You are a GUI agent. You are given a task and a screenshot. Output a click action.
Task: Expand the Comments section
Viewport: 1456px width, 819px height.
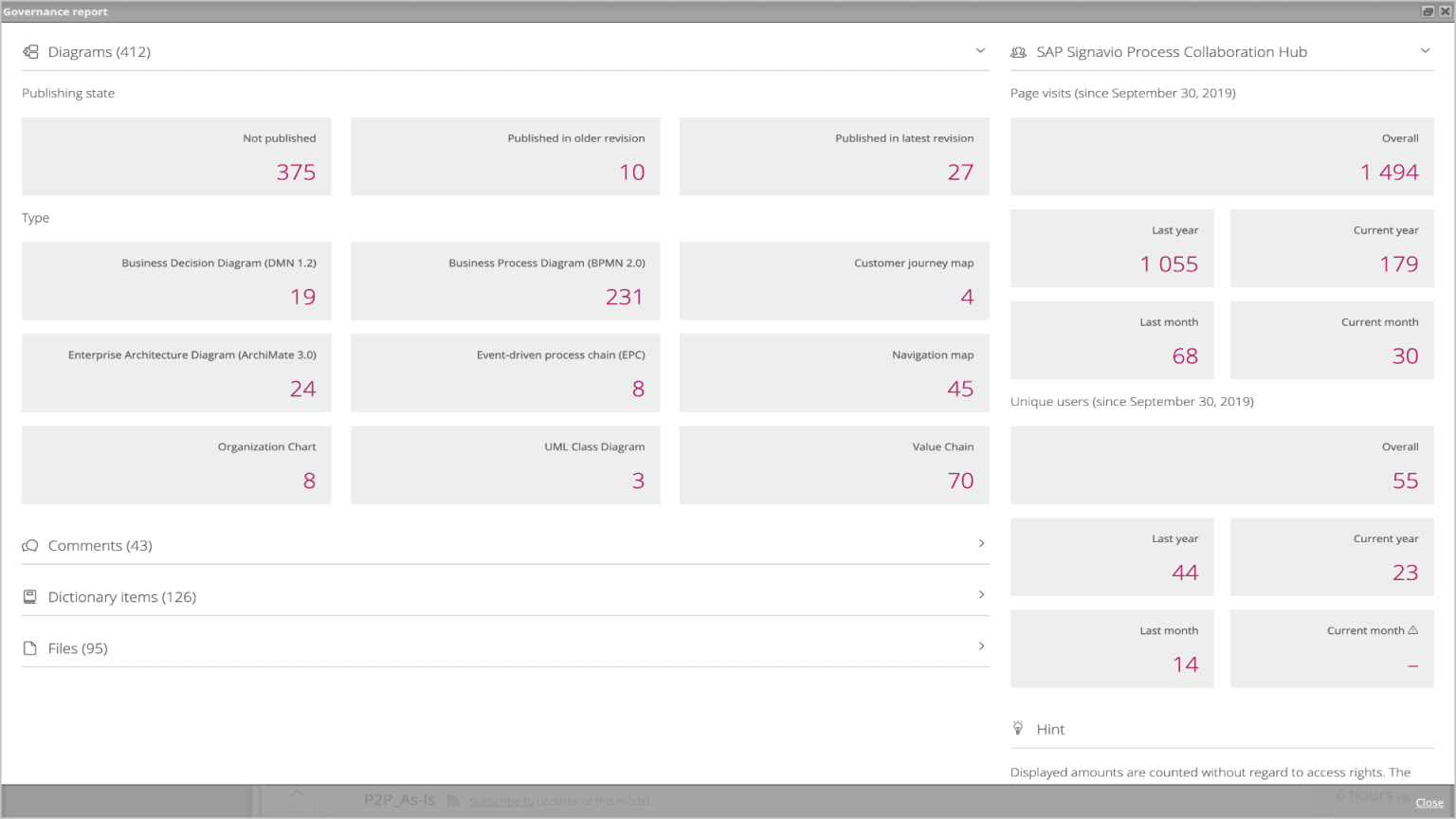pyautogui.click(x=981, y=543)
